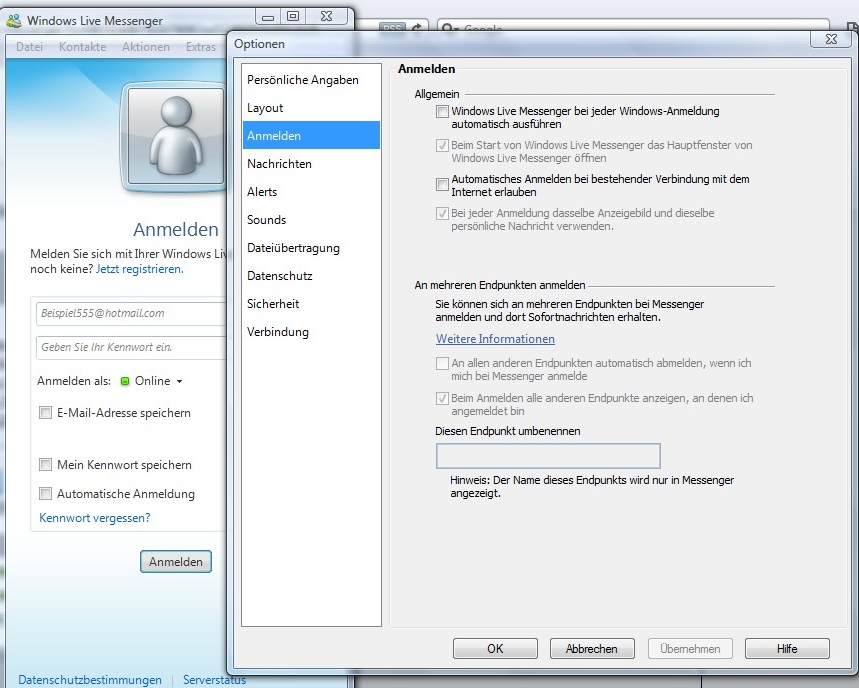Click the profile avatar picture
859x688 pixels.
pyautogui.click(x=175, y=136)
